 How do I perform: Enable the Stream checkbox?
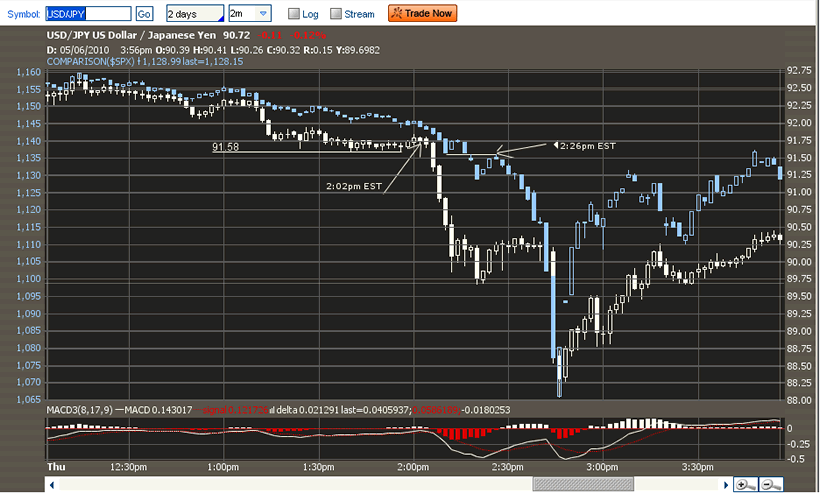coord(336,14)
